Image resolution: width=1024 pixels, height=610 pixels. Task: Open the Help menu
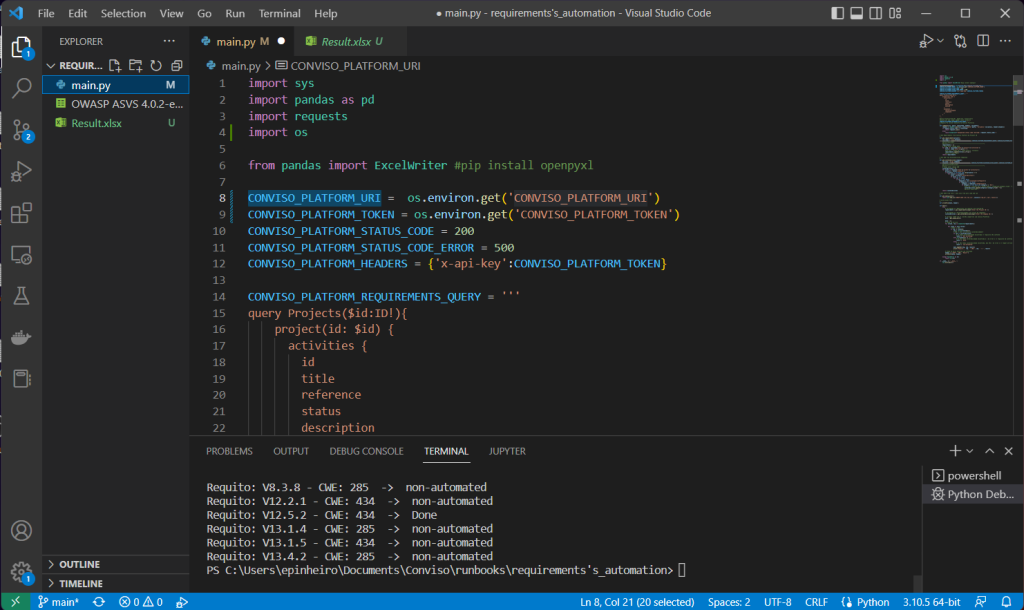point(325,13)
